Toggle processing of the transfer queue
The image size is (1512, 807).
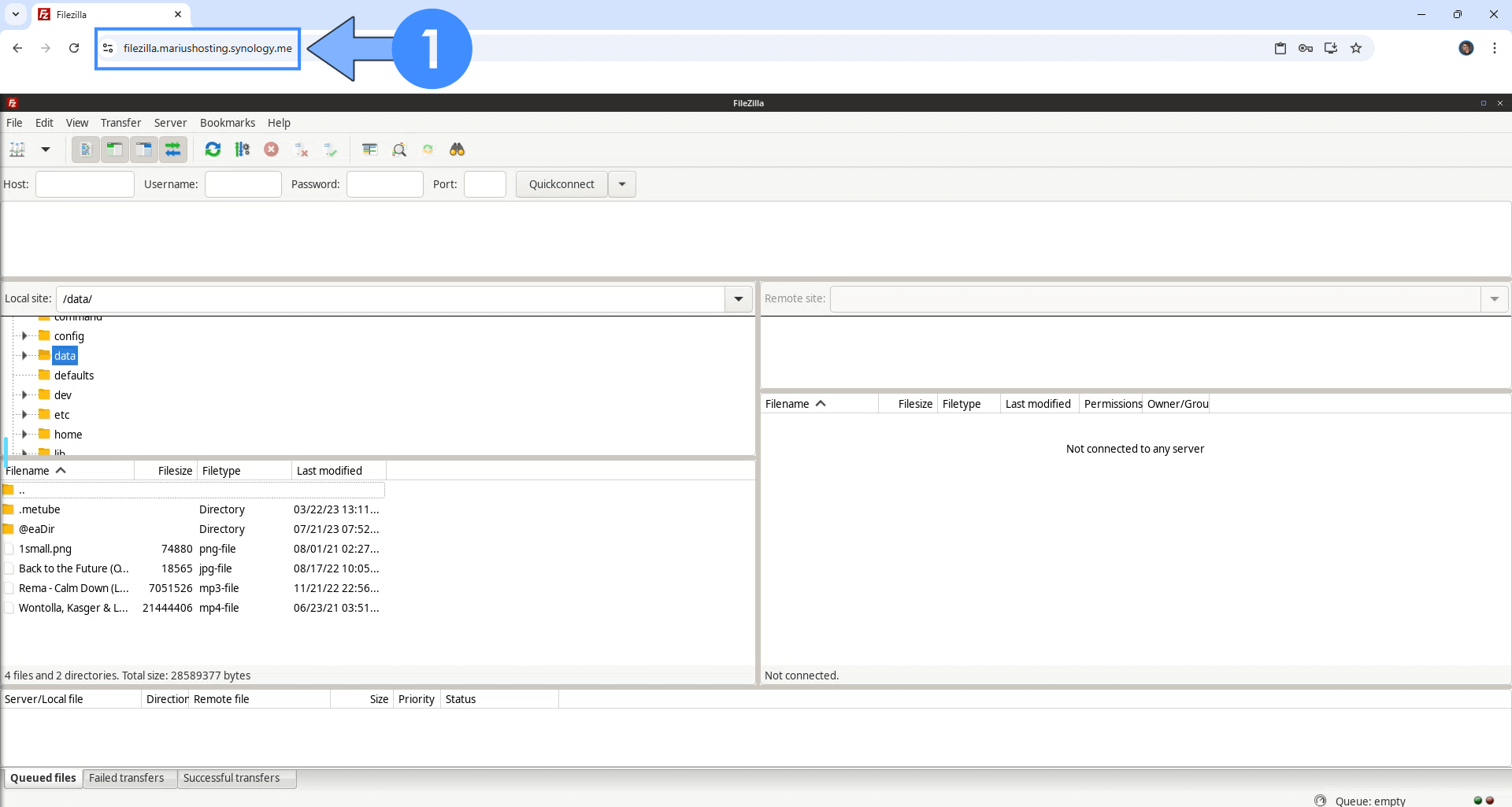coord(243,150)
